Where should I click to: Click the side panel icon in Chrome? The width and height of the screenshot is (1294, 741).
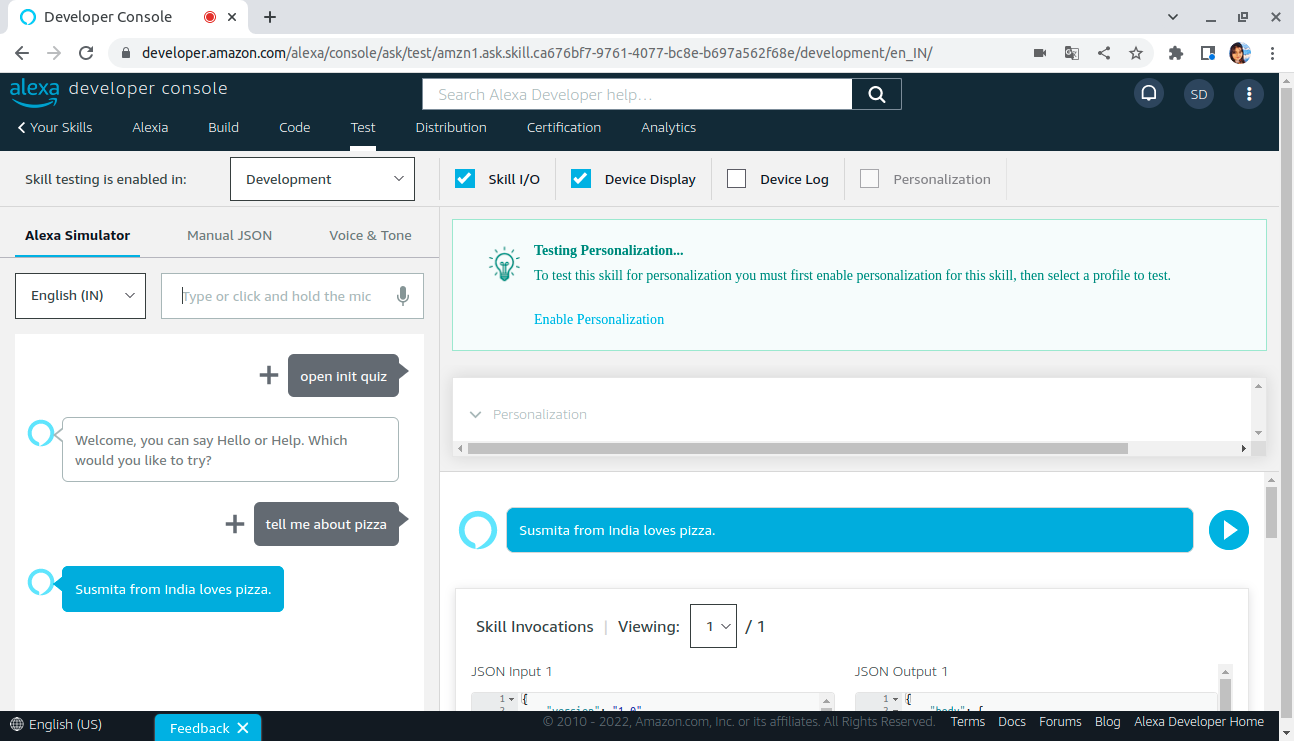pyautogui.click(x=1208, y=53)
